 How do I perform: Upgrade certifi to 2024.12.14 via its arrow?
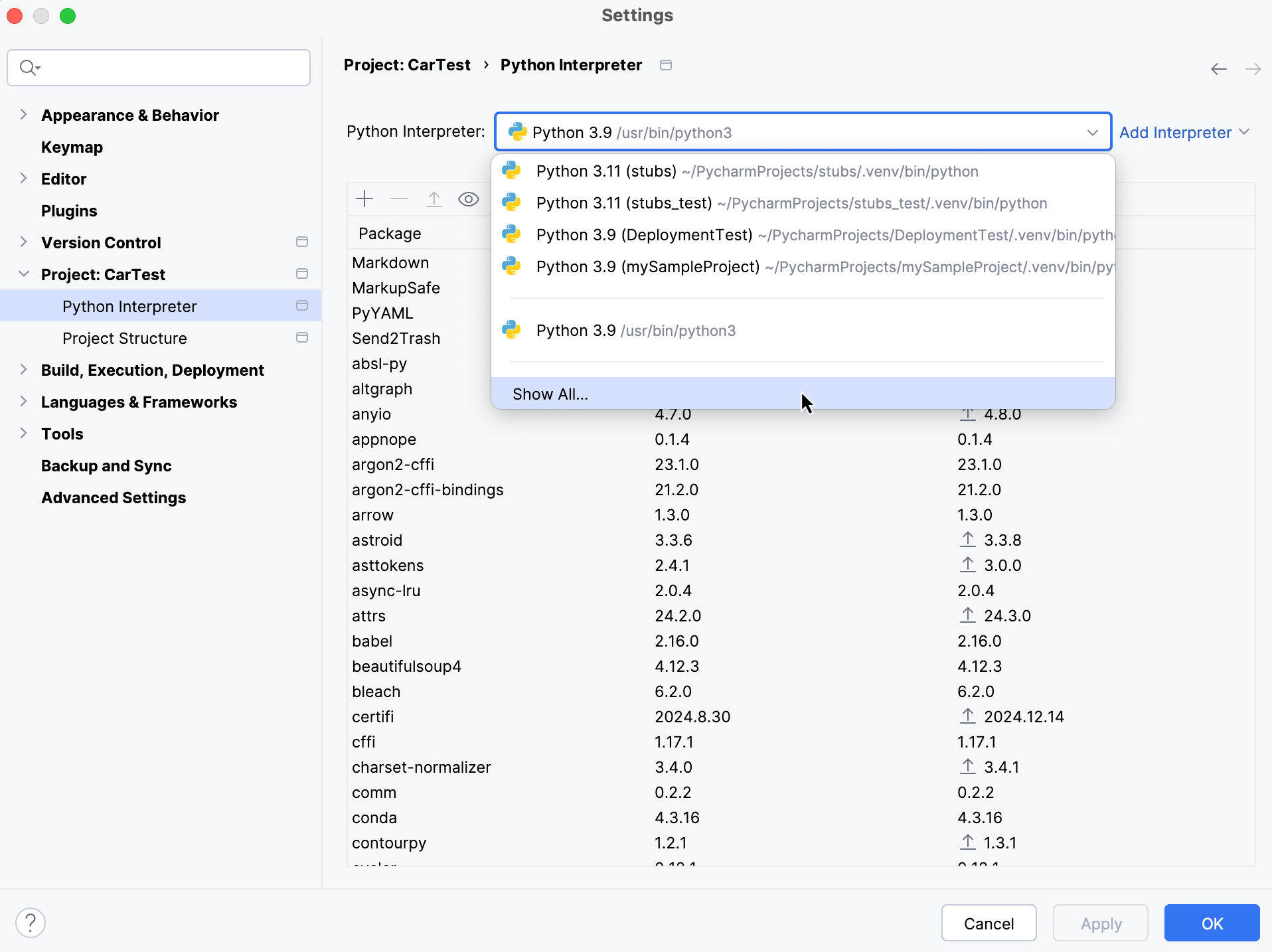pyautogui.click(x=967, y=716)
